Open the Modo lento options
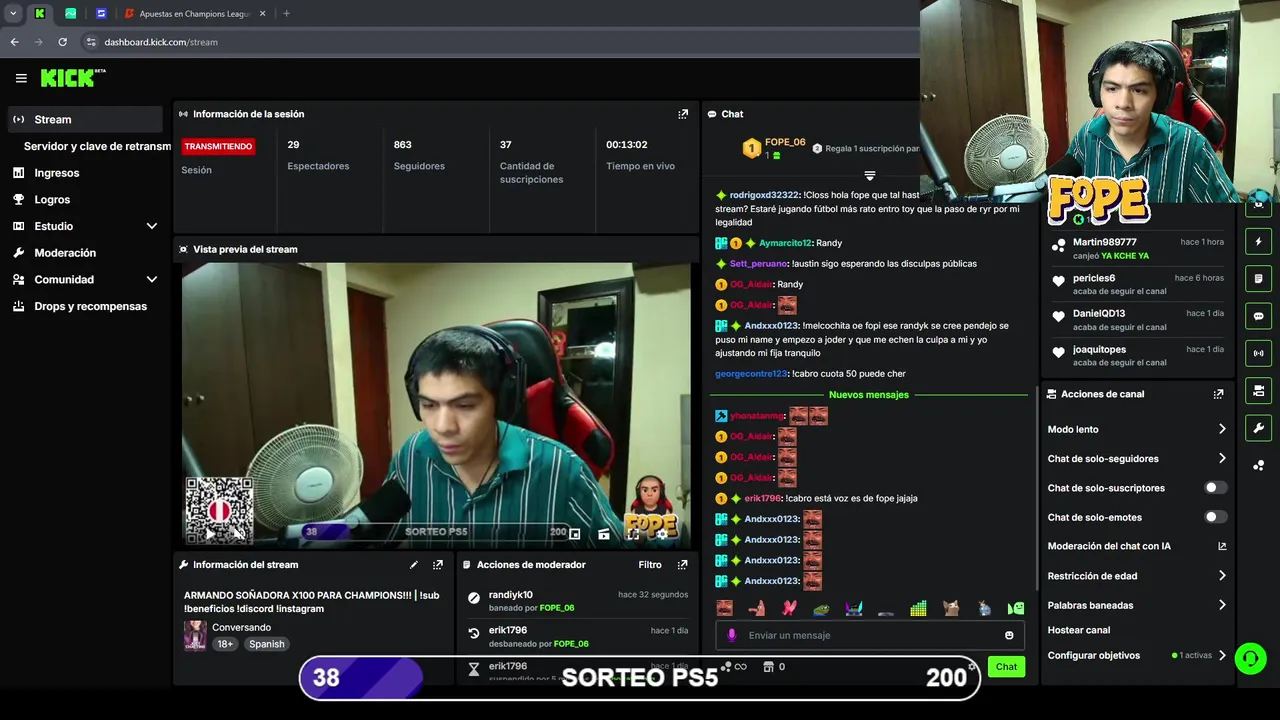1280x720 pixels. (1137, 429)
